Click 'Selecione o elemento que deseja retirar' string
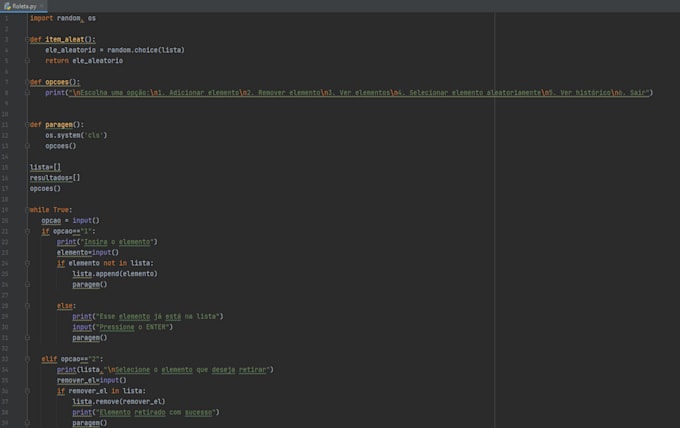The image size is (680, 428). 189,370
